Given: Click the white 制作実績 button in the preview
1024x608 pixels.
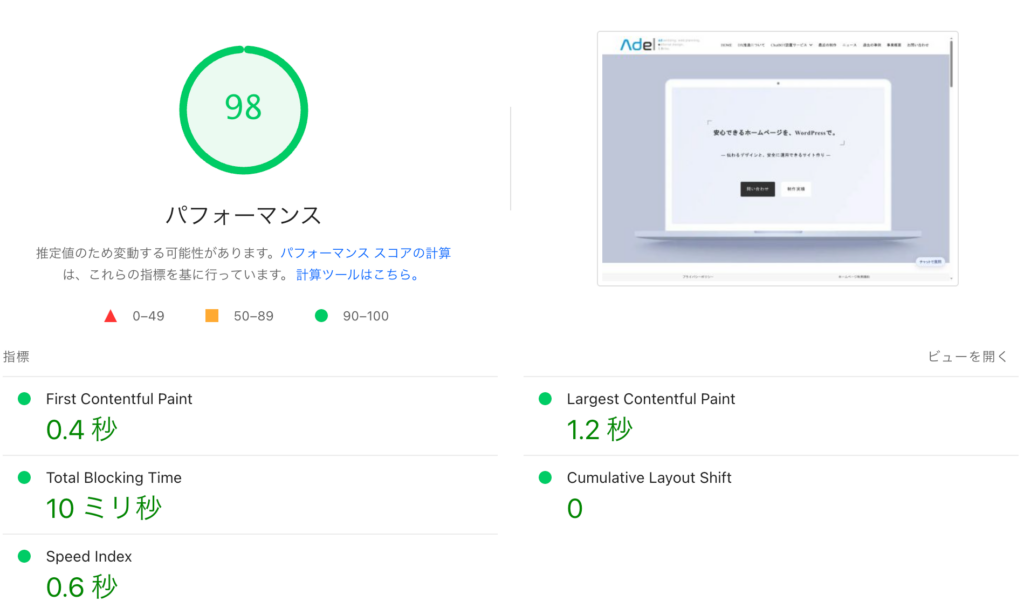Looking at the screenshot, I should [796, 189].
